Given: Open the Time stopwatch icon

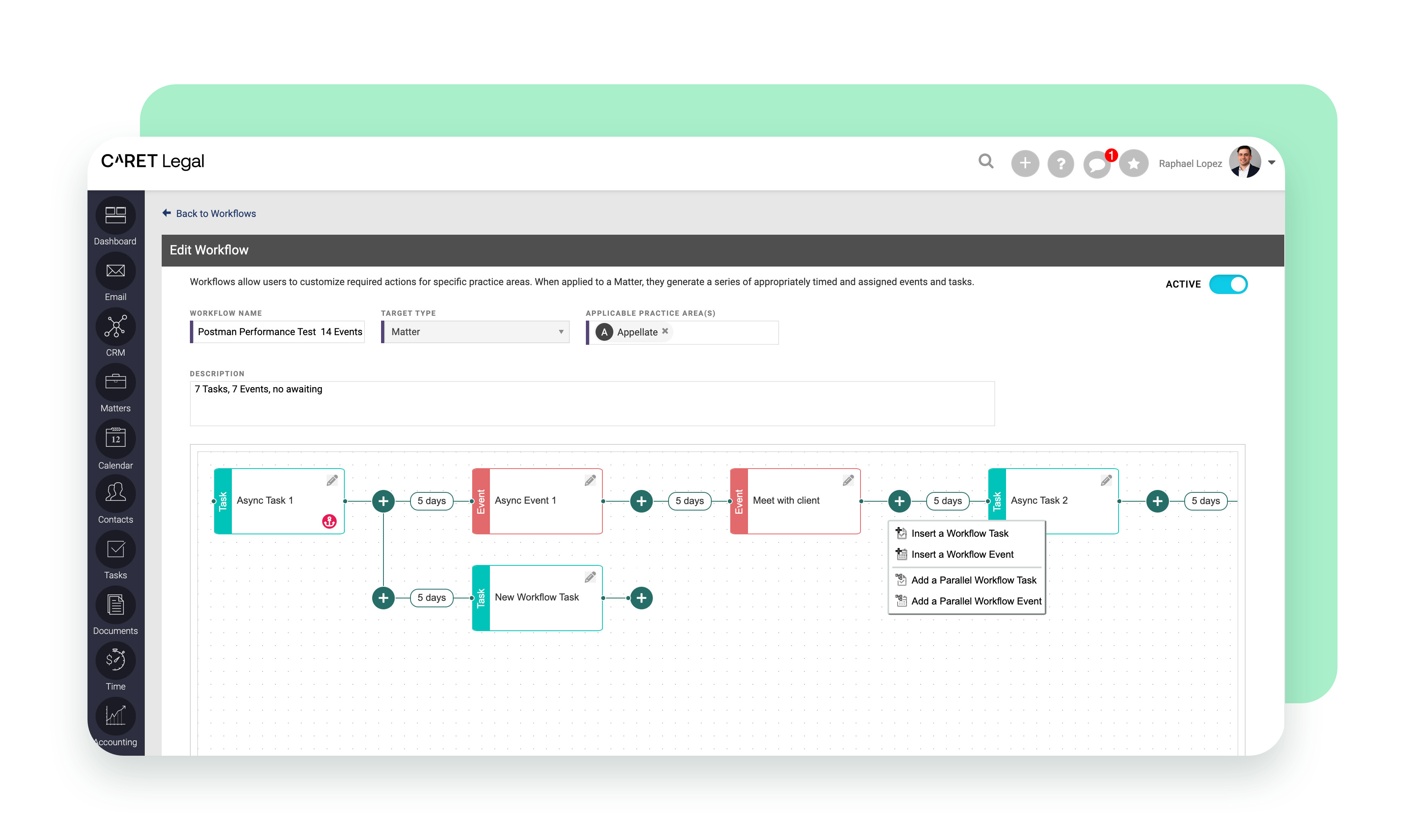Looking at the screenshot, I should [115, 660].
